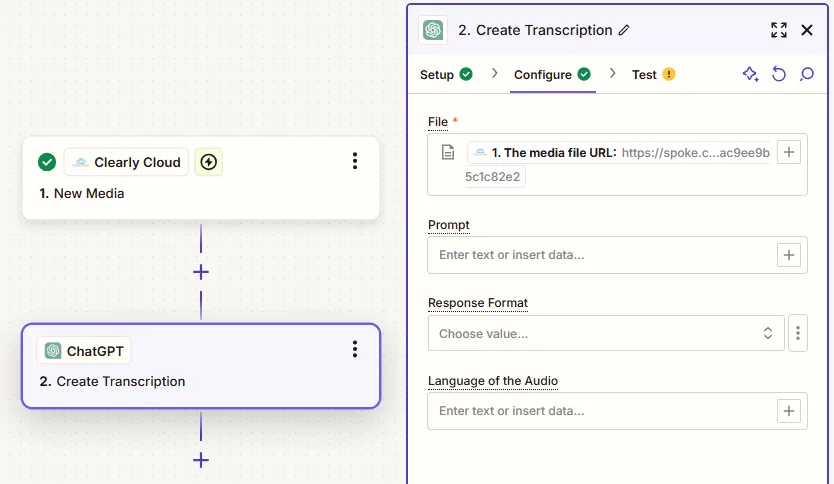Open Response Format three-dot options
Screen dimensions: 834x484
(x=798, y=333)
